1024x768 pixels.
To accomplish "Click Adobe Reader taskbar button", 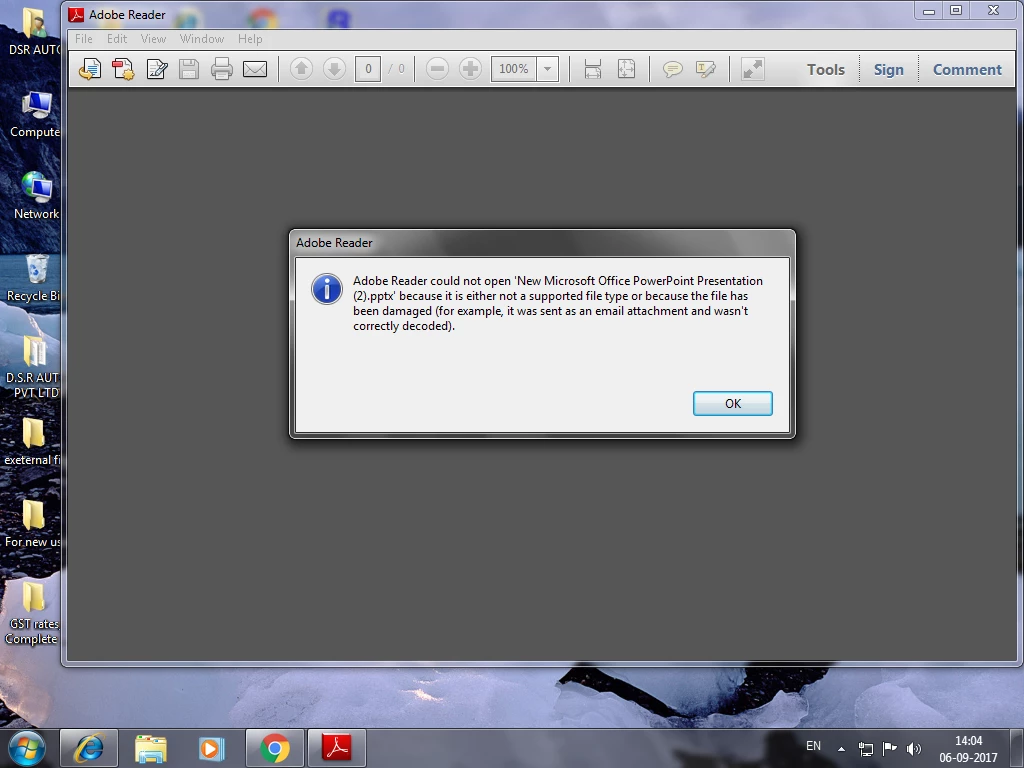I will point(337,748).
